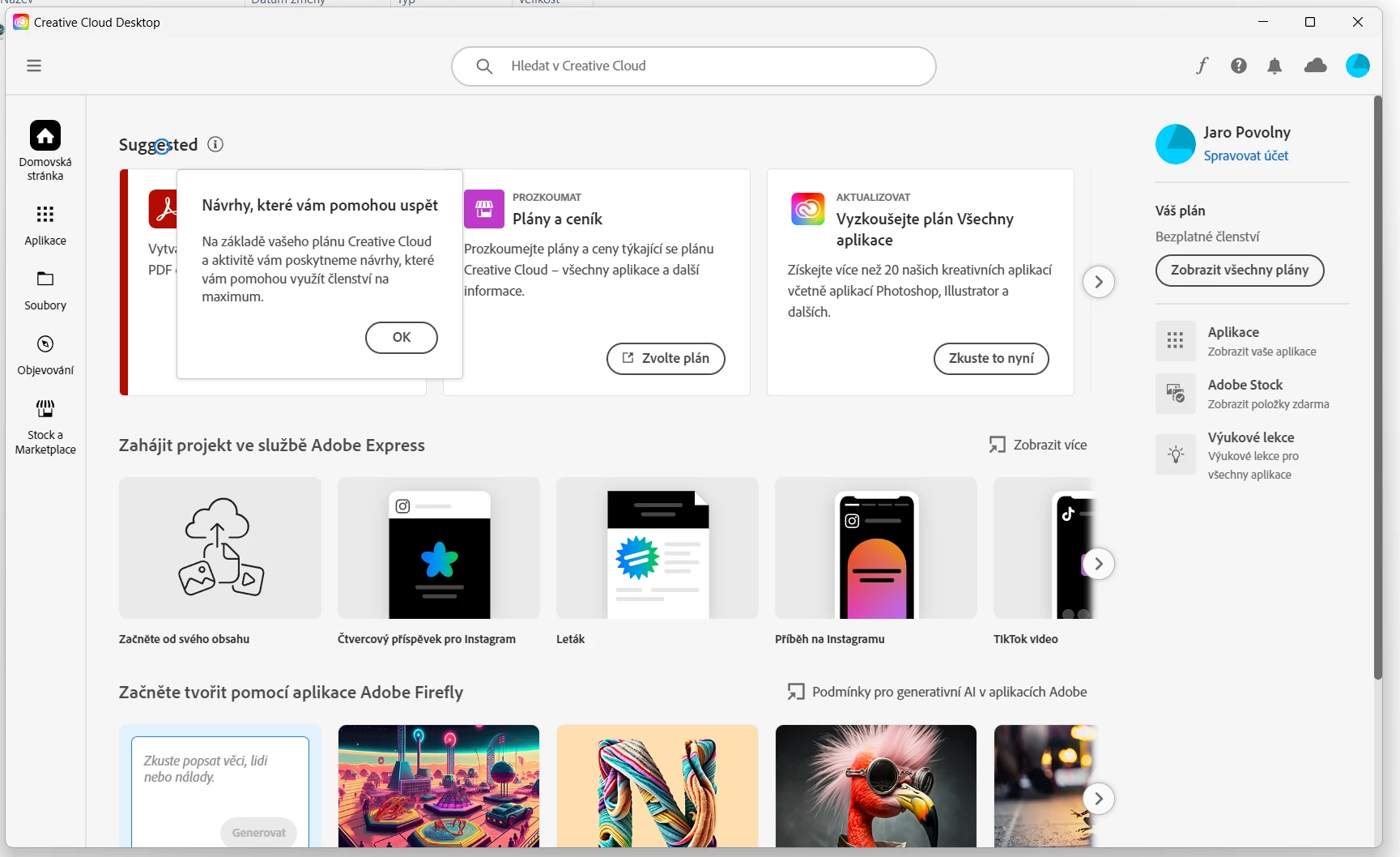Click the Zkuste to nyní button
Viewport: 1400px width, 857px height.
[991, 359]
